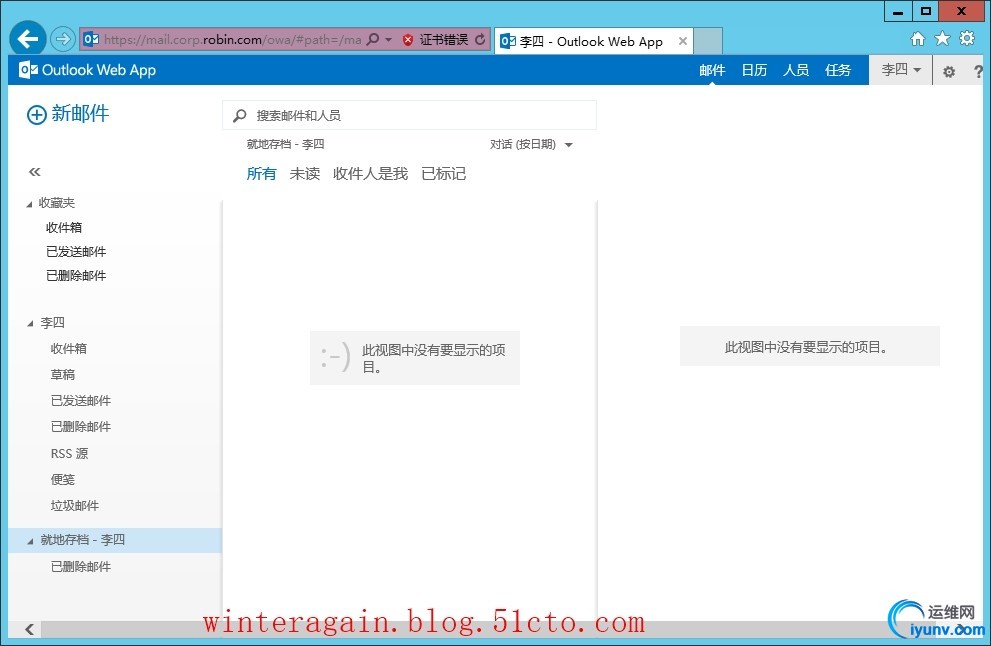Collapse the folder pane with double chevron
Image resolution: width=991 pixels, height=646 pixels.
click(35, 172)
